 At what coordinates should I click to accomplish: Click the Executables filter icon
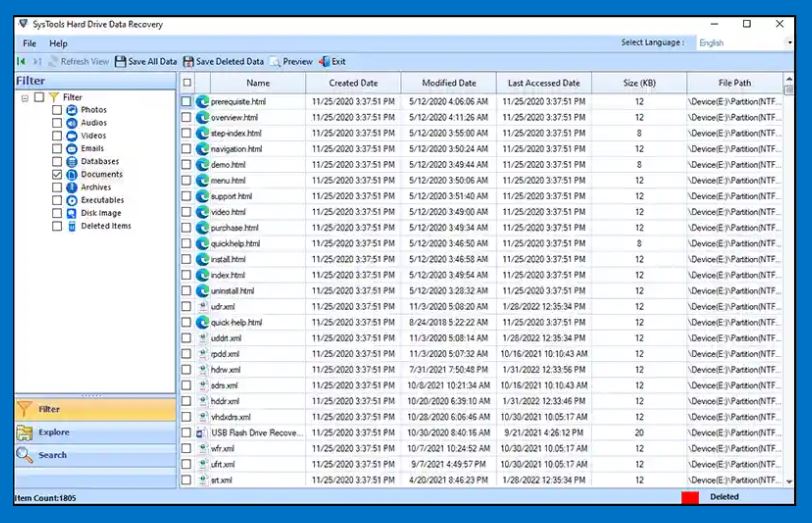coord(72,200)
